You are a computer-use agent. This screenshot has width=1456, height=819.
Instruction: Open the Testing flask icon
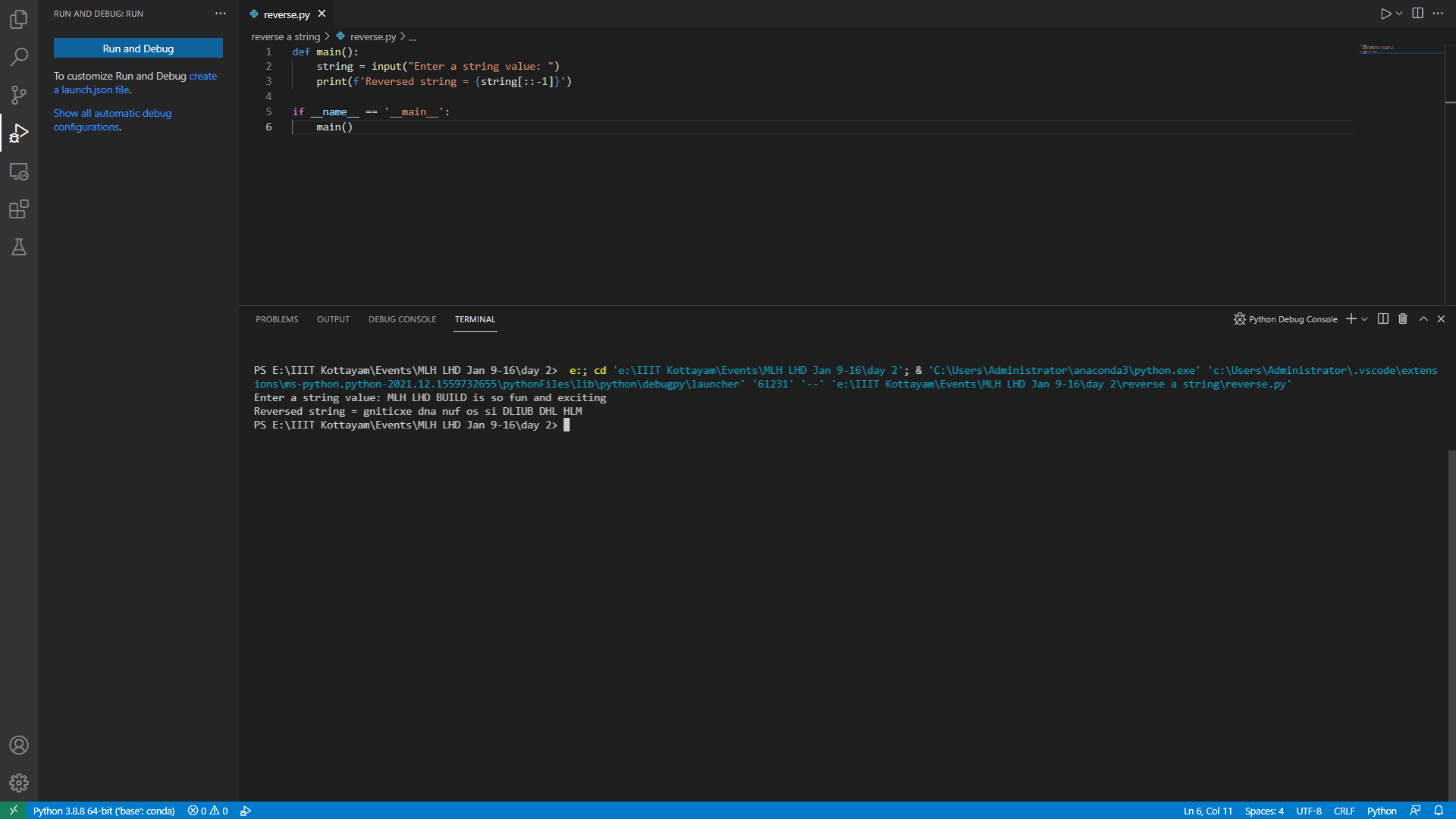pos(19,247)
